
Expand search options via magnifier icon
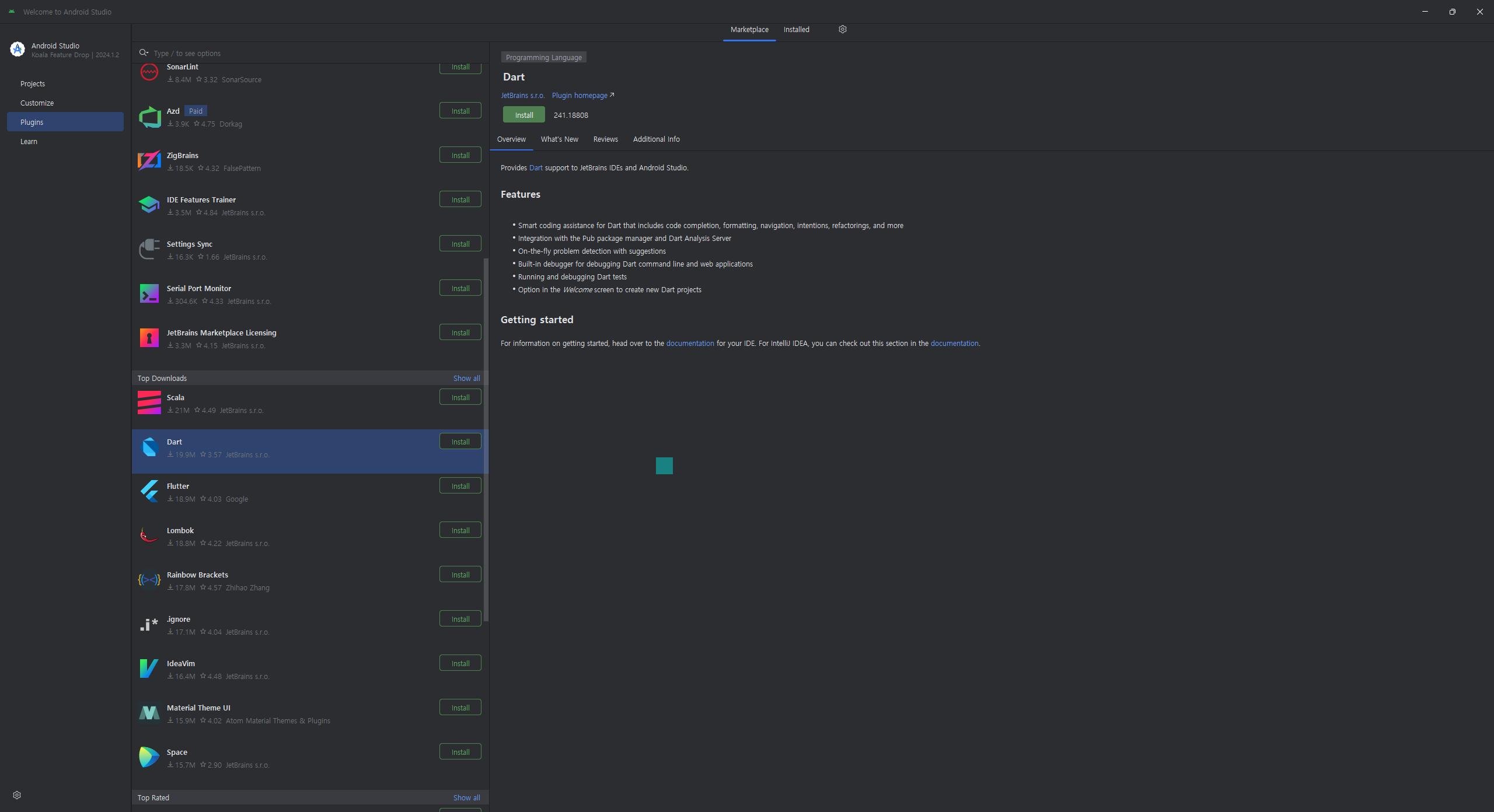coord(144,53)
